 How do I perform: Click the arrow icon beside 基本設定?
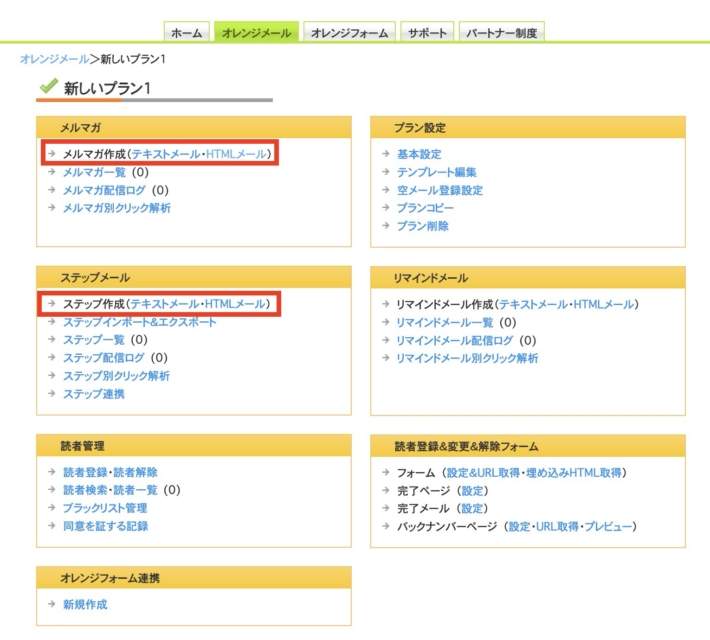(x=386, y=154)
